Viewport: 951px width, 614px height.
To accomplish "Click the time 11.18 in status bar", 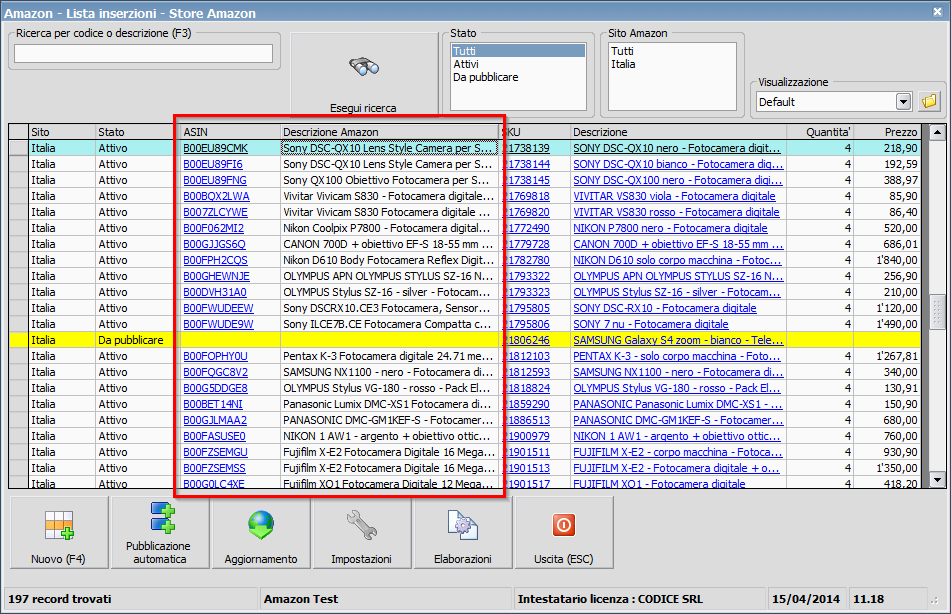I will coord(869,599).
